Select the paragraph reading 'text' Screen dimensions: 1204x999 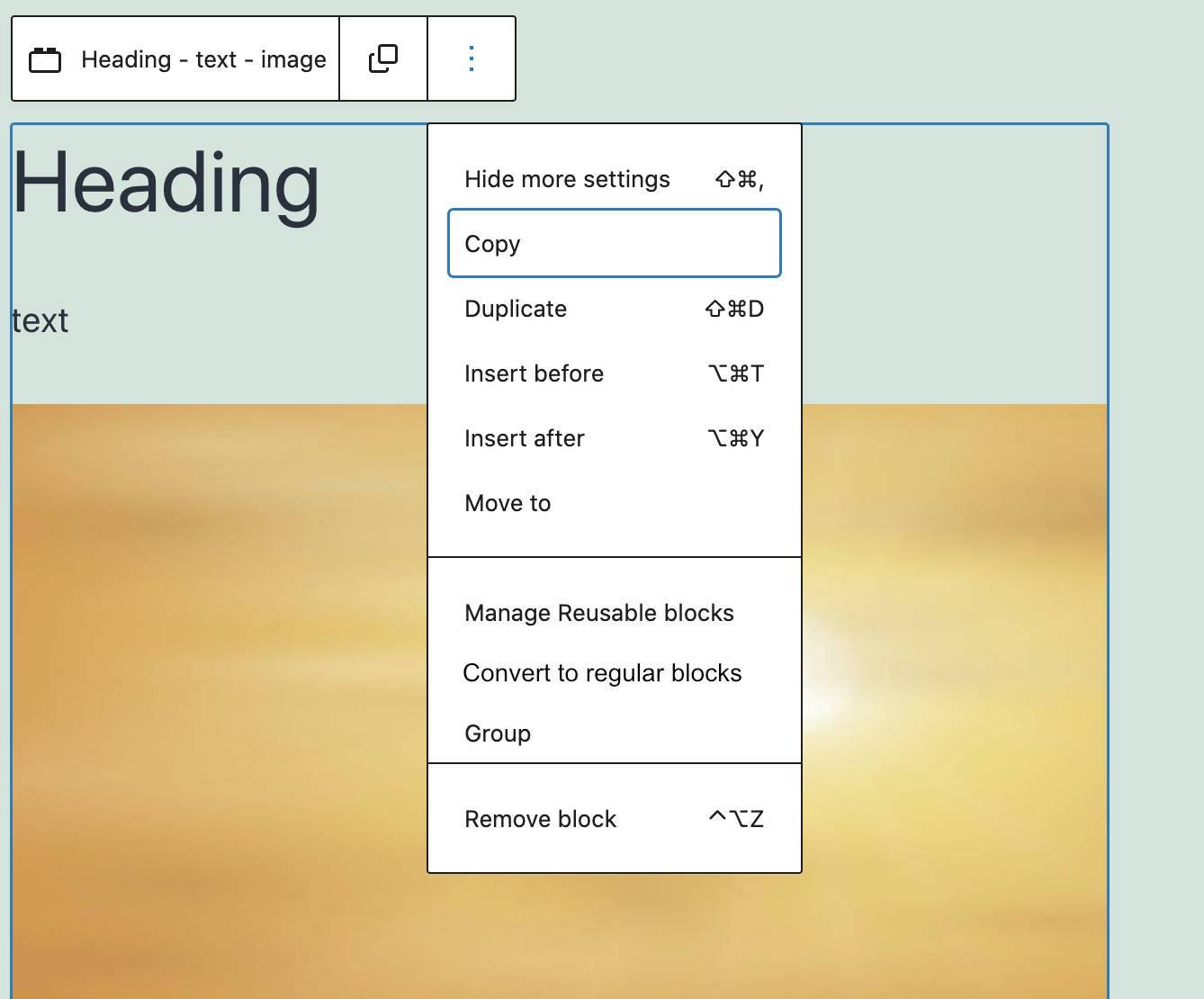40,320
